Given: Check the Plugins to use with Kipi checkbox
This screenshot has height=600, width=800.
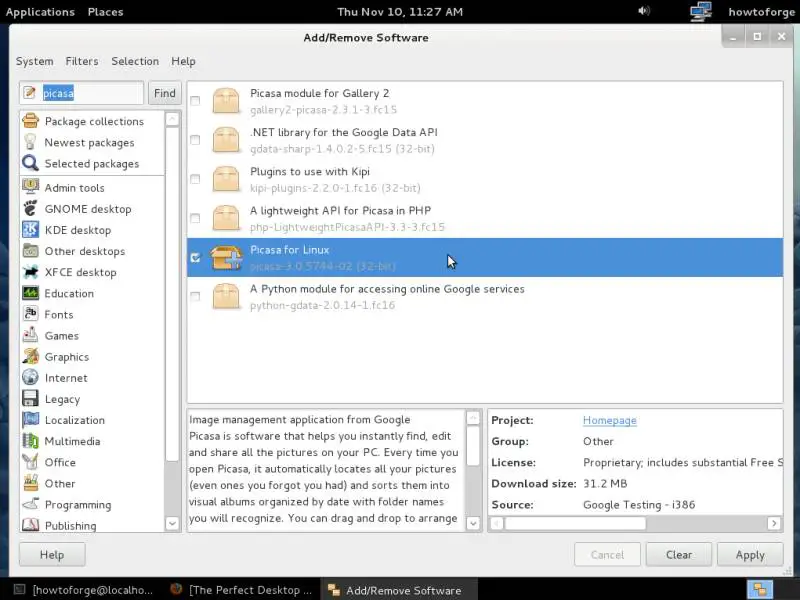Looking at the screenshot, I should click(195, 179).
